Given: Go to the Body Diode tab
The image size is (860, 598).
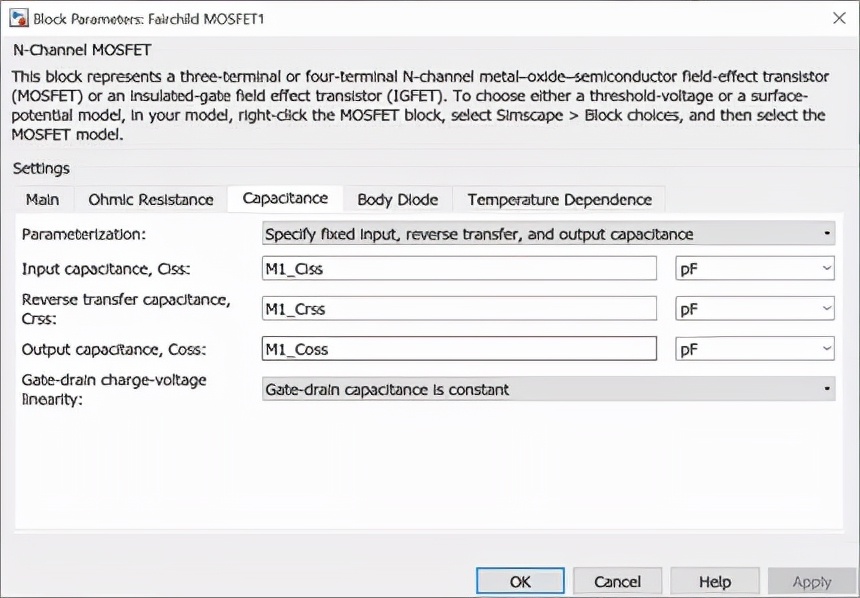Looking at the screenshot, I should (397, 199).
